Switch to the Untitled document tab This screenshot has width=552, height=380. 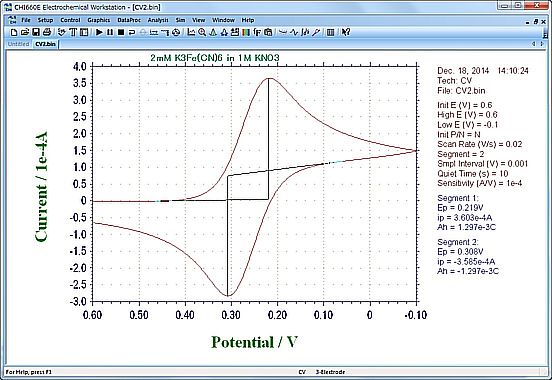point(18,44)
